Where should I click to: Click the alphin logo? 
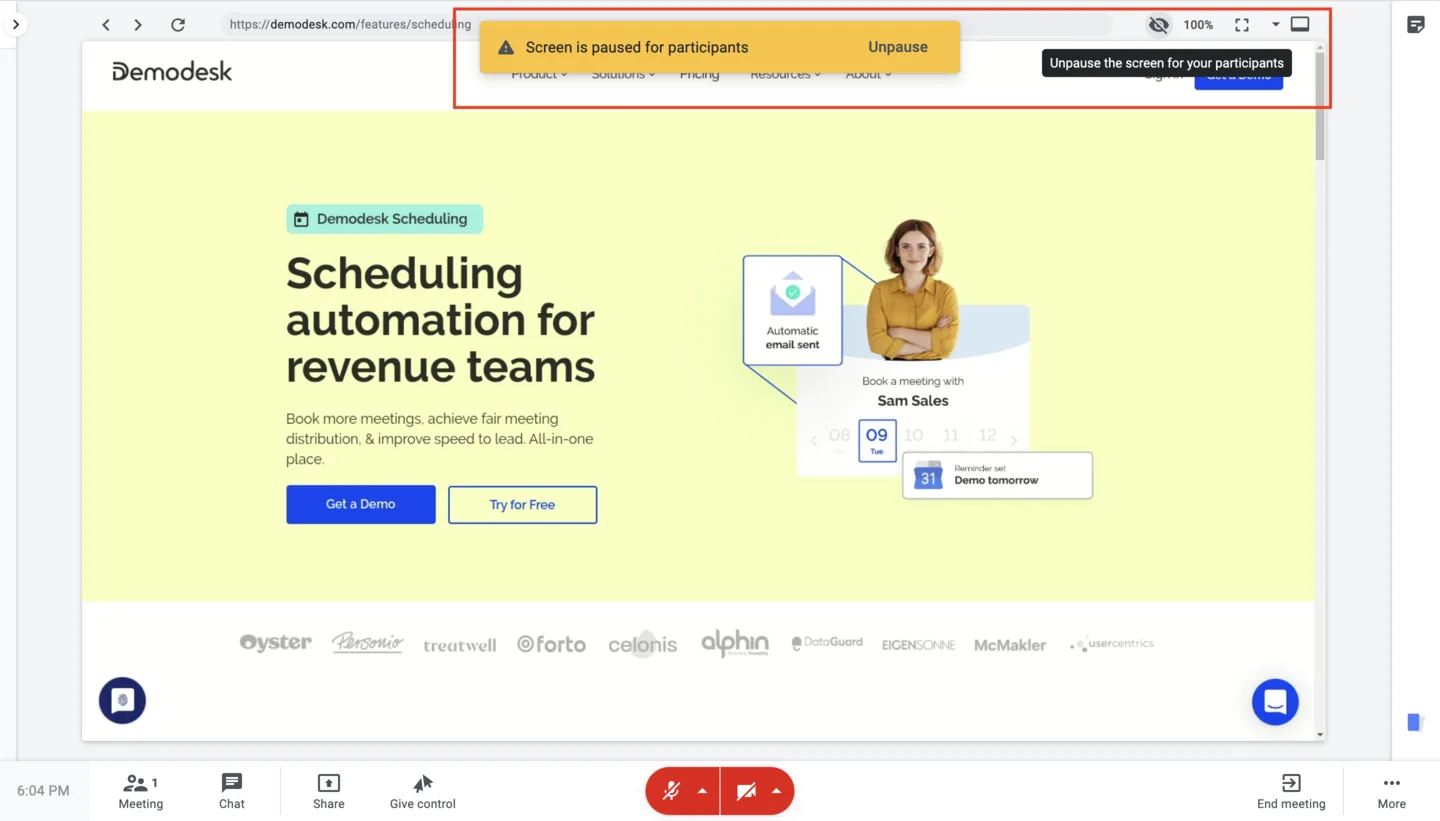click(735, 643)
